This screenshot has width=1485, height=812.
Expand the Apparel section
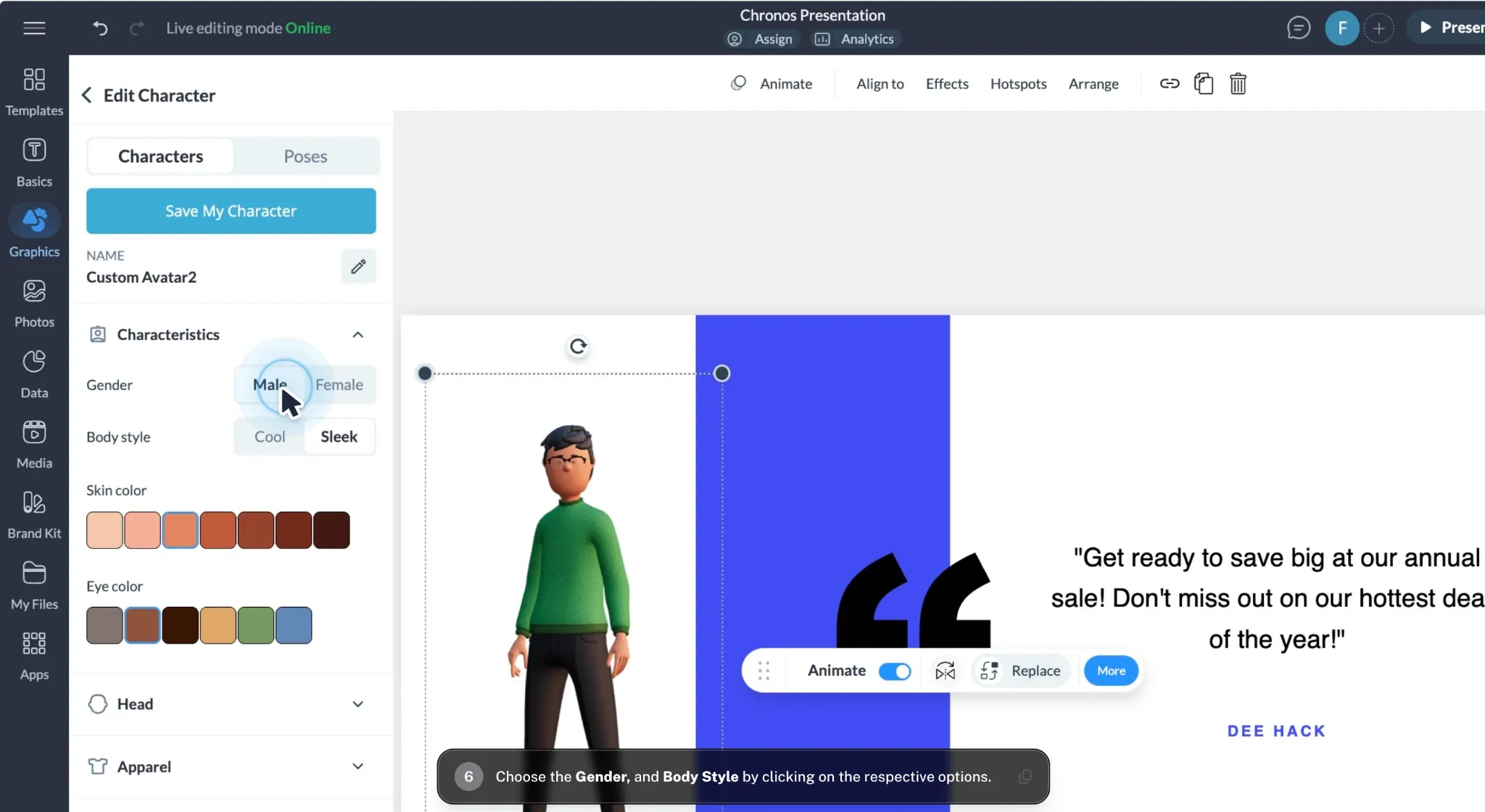[x=357, y=766]
